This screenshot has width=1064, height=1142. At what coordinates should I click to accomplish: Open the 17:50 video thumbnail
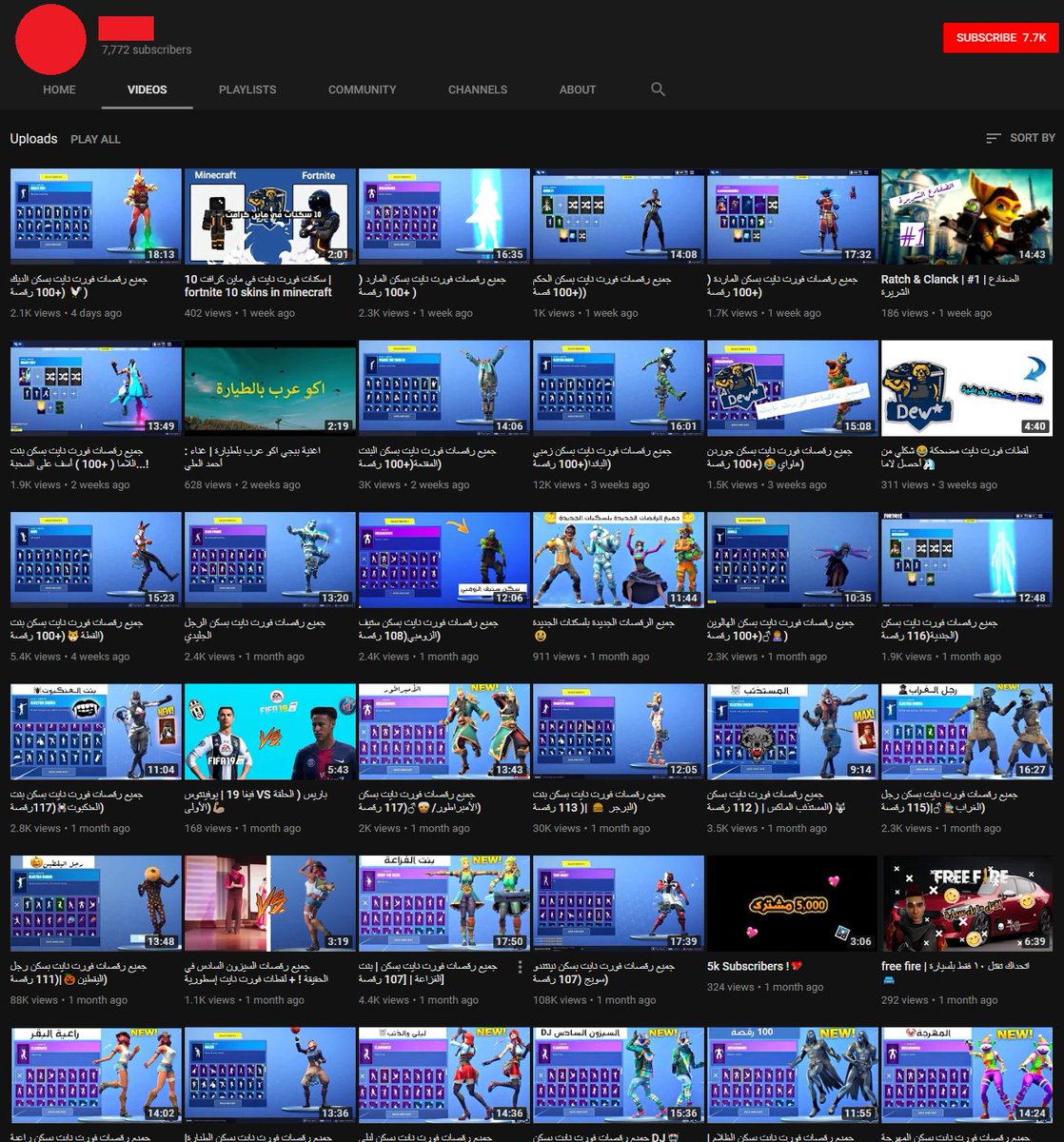pyautogui.click(x=444, y=903)
